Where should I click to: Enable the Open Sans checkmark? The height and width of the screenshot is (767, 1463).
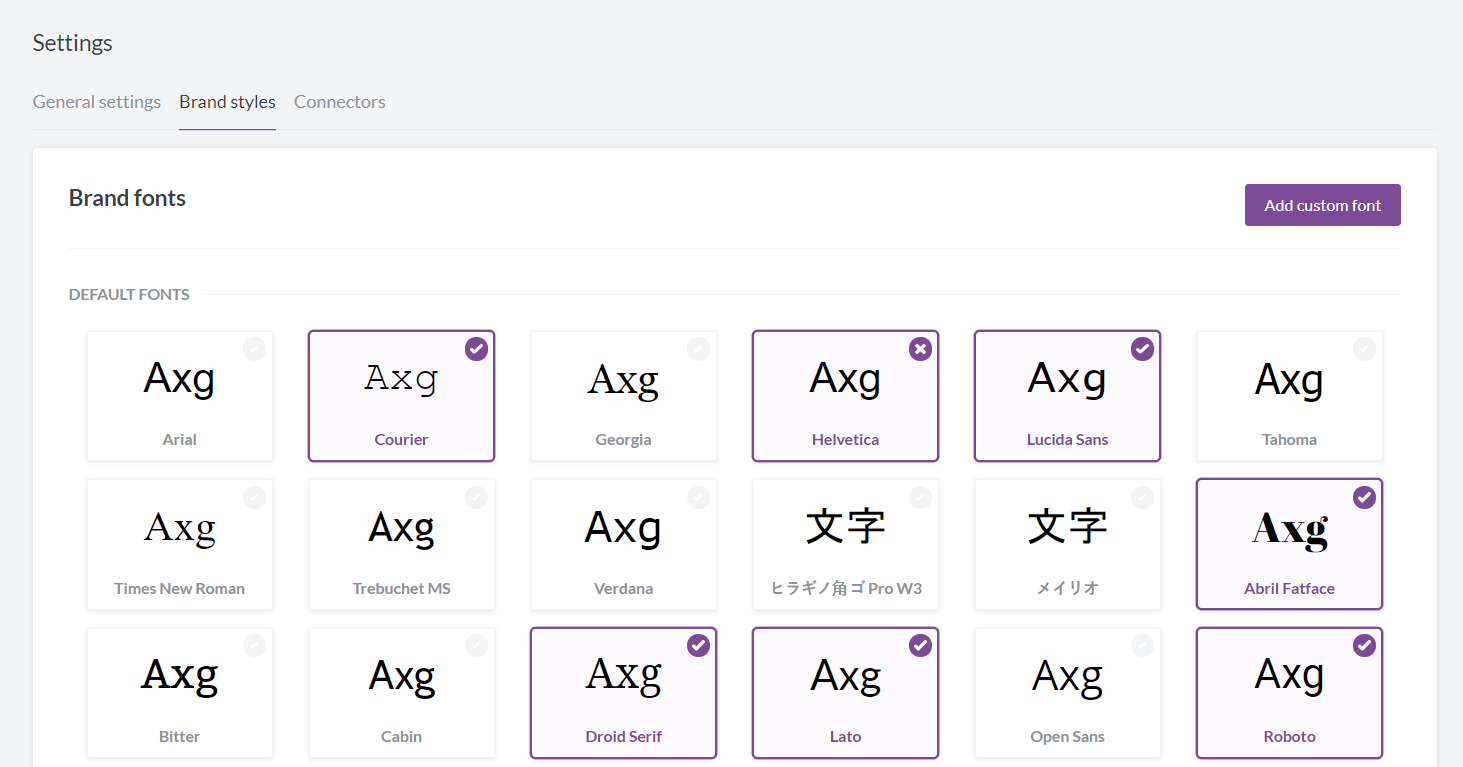(x=1143, y=646)
